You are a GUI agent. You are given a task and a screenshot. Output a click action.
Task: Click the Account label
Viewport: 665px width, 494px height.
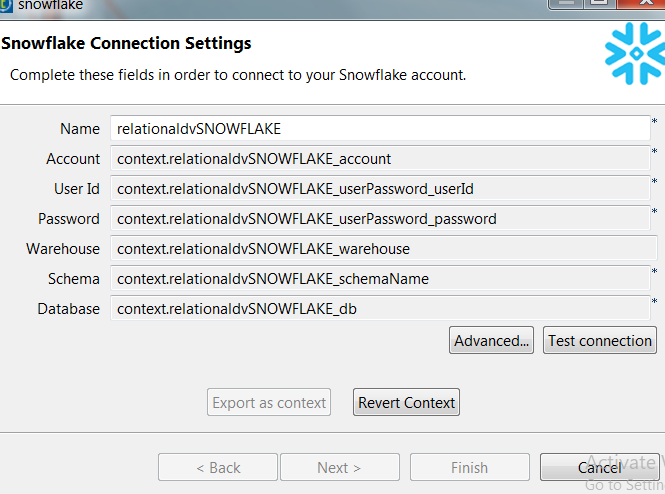point(73,159)
